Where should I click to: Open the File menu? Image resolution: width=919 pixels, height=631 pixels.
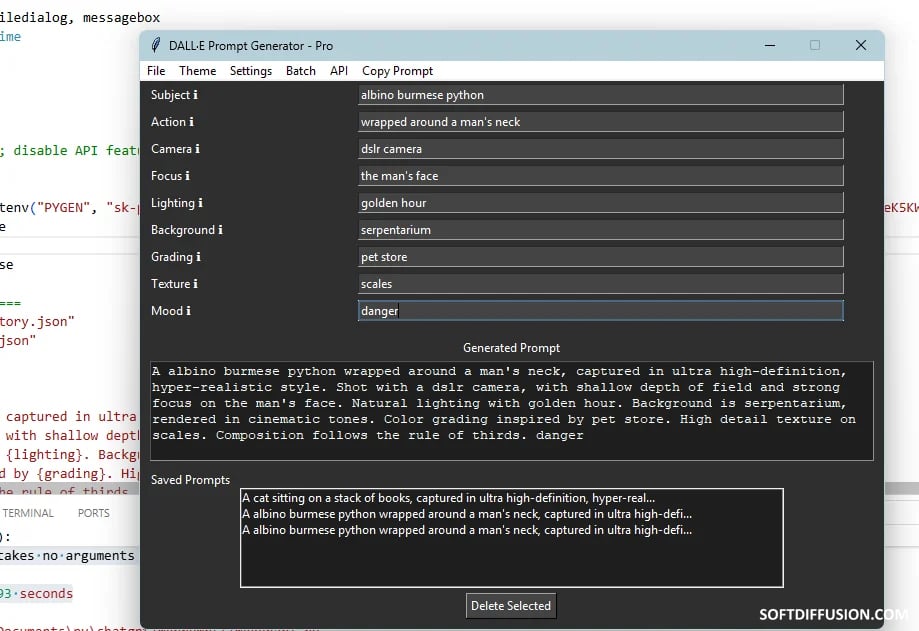156,71
